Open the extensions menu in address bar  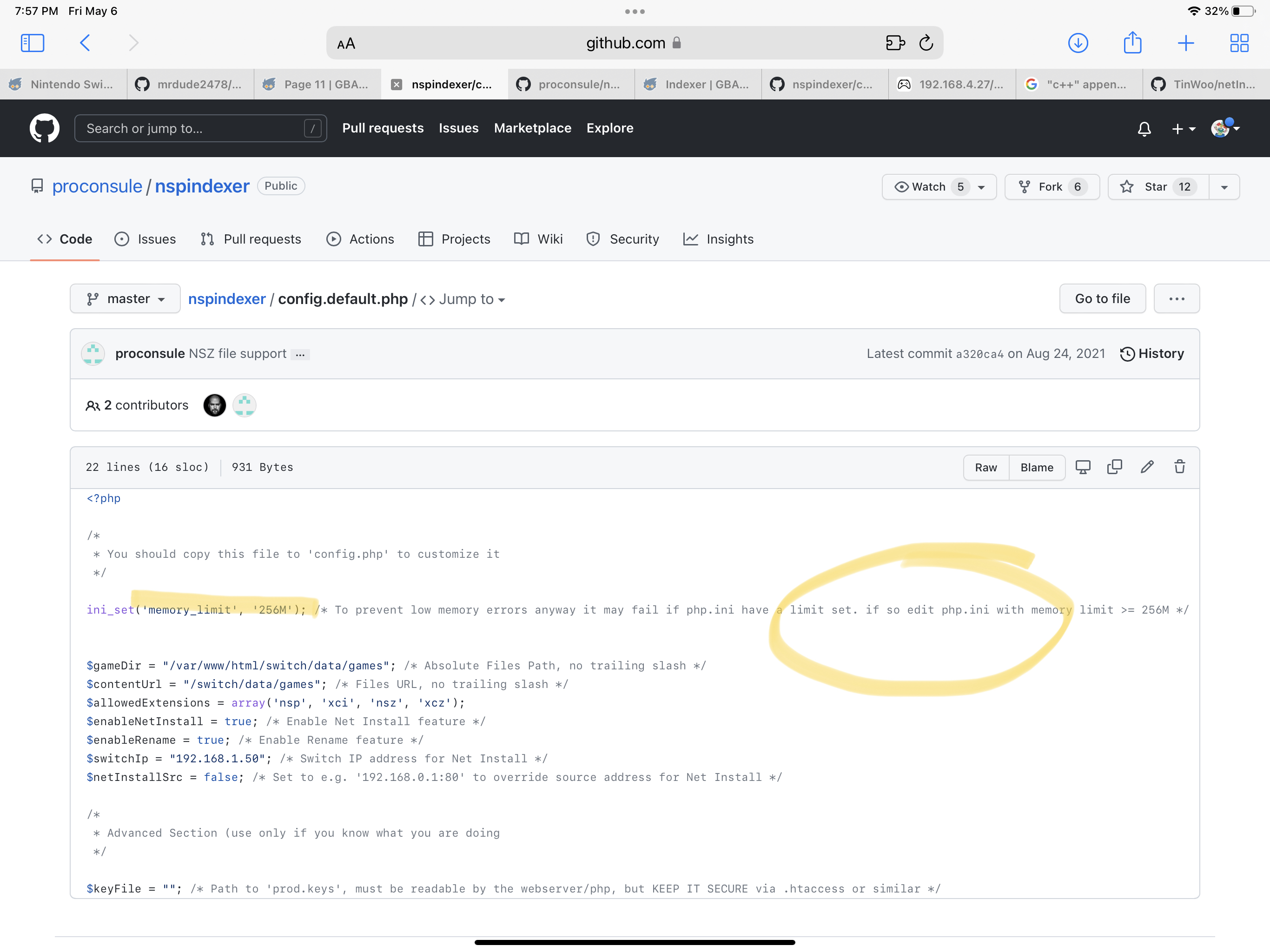[x=895, y=43]
